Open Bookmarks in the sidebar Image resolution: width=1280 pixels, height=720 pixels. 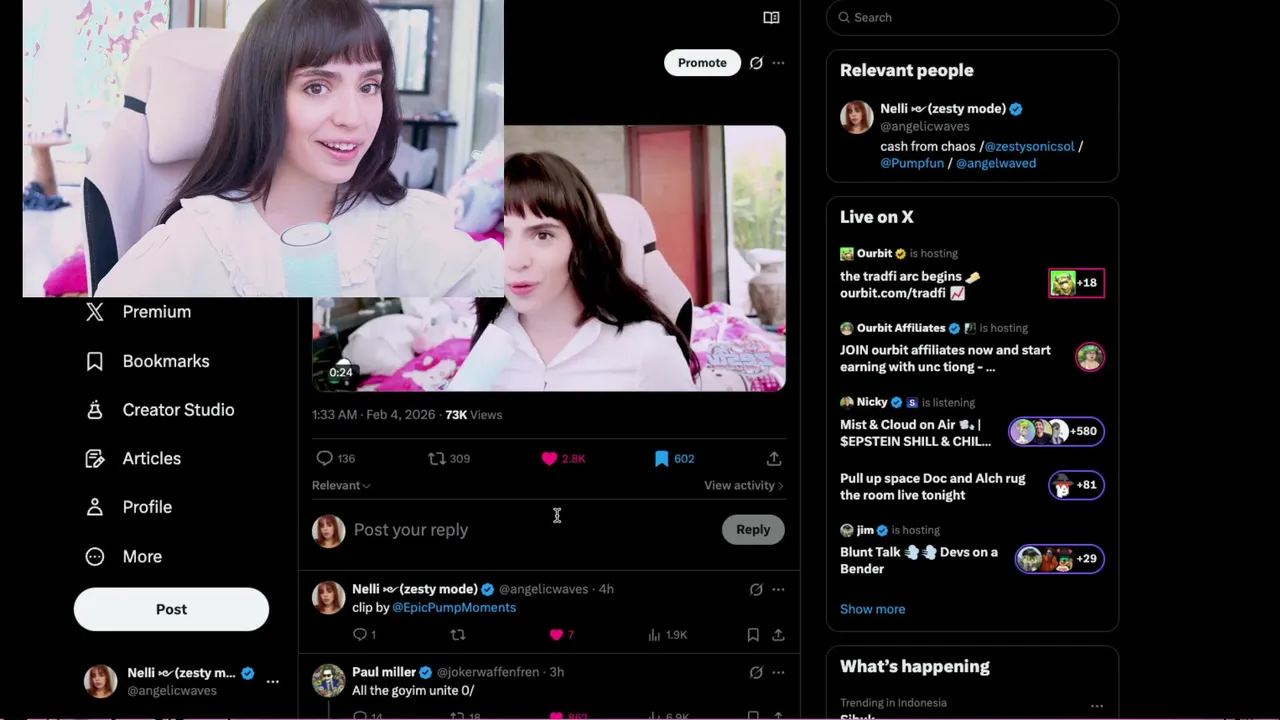tap(166, 361)
